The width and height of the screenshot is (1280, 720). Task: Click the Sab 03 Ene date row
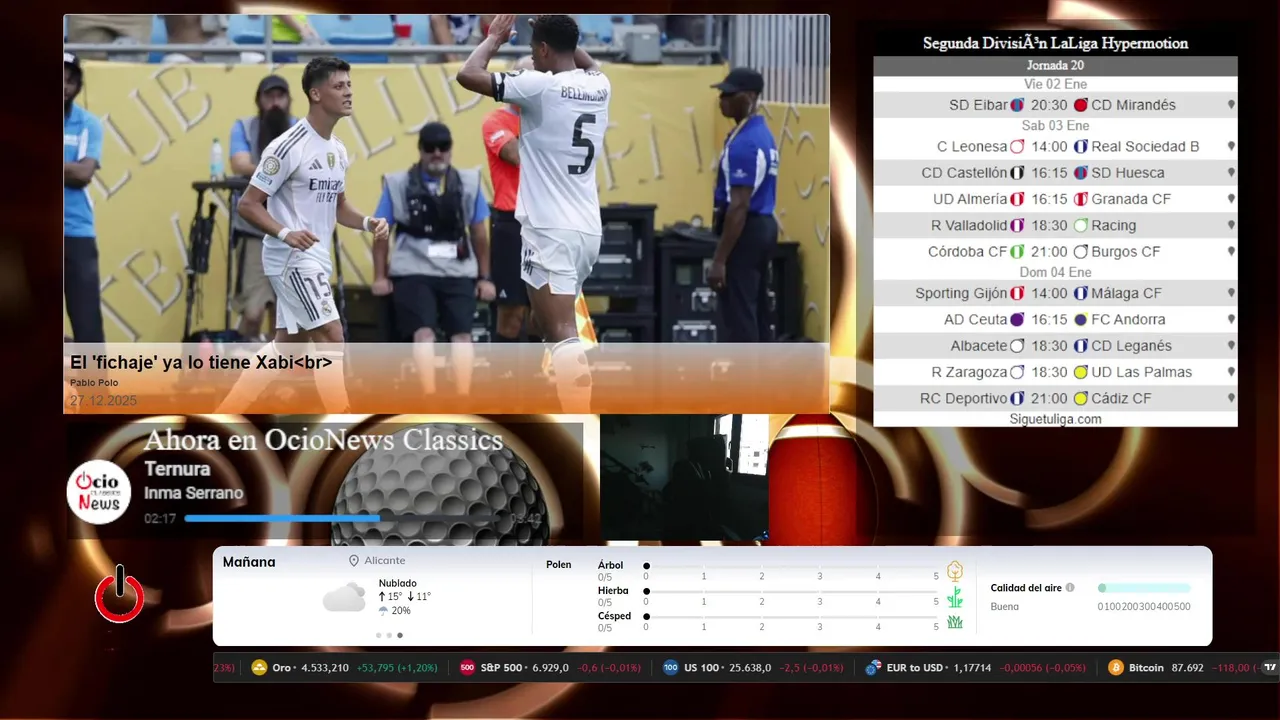[x=1055, y=125]
